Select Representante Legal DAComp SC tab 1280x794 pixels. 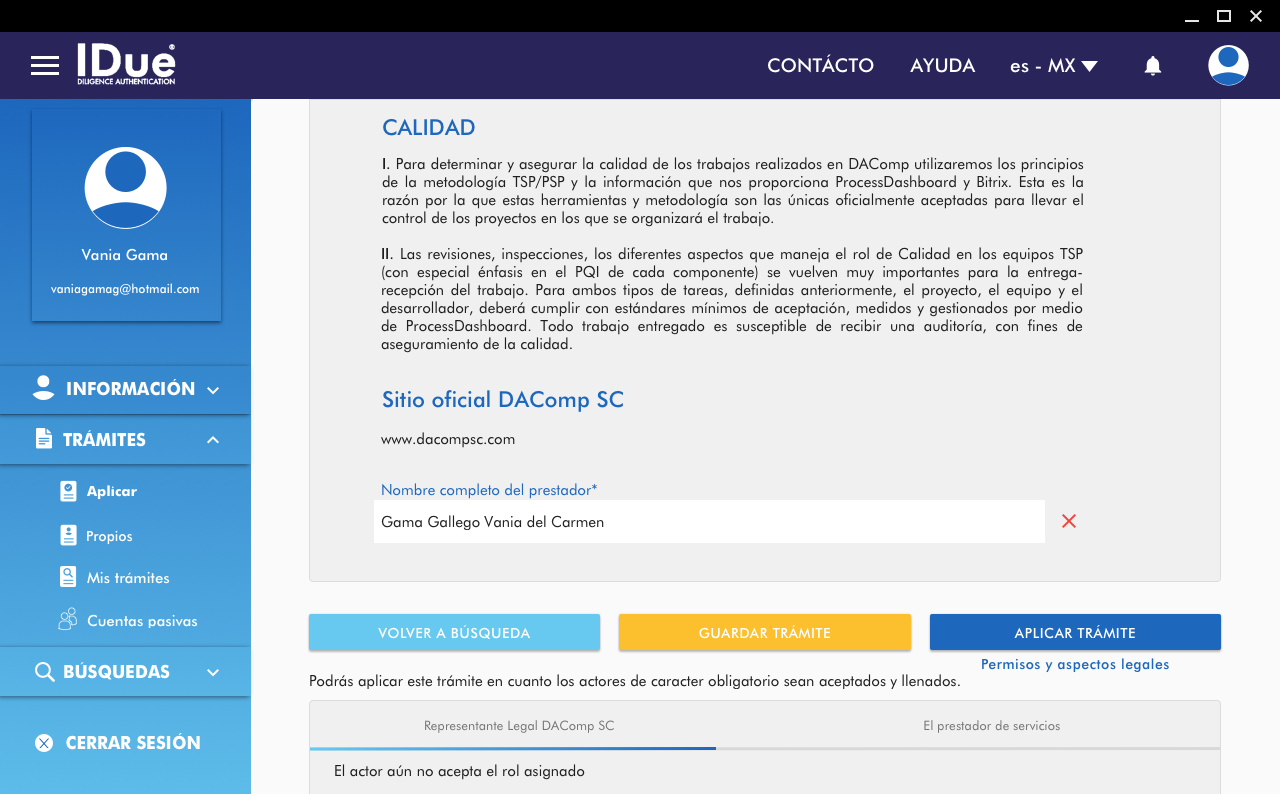[518, 726]
